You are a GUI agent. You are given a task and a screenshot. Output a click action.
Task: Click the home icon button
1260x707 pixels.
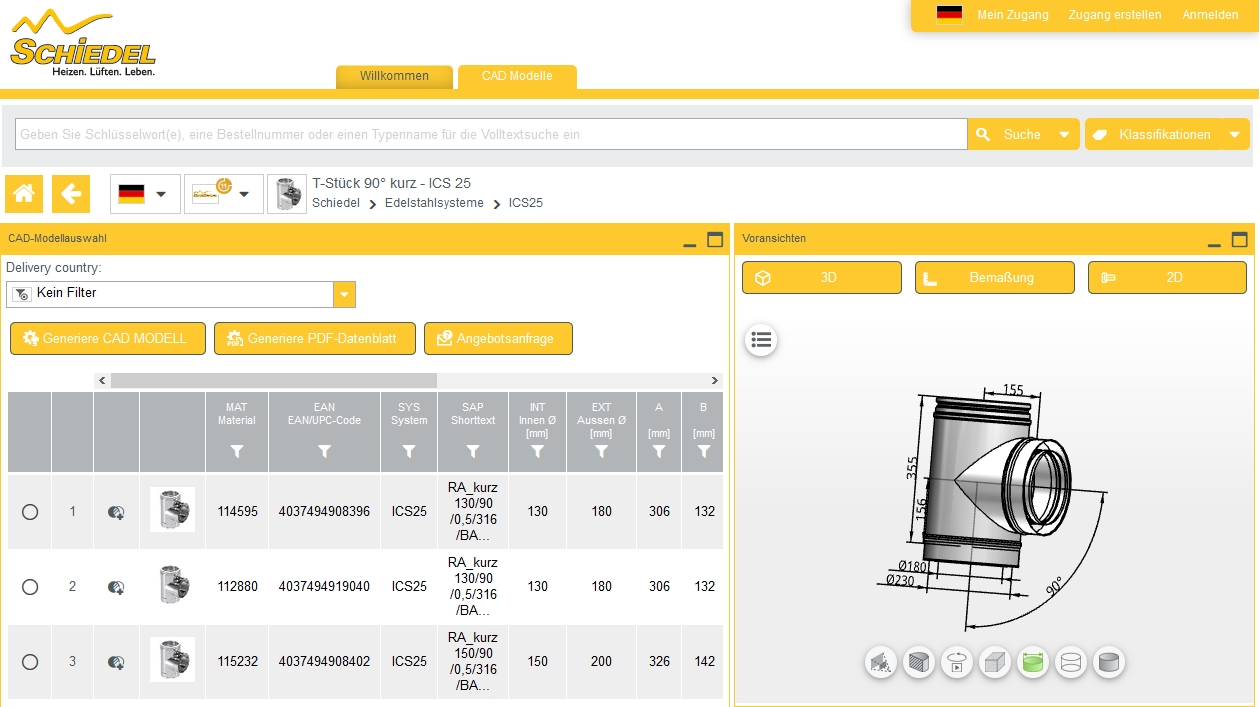pyautogui.click(x=24, y=194)
